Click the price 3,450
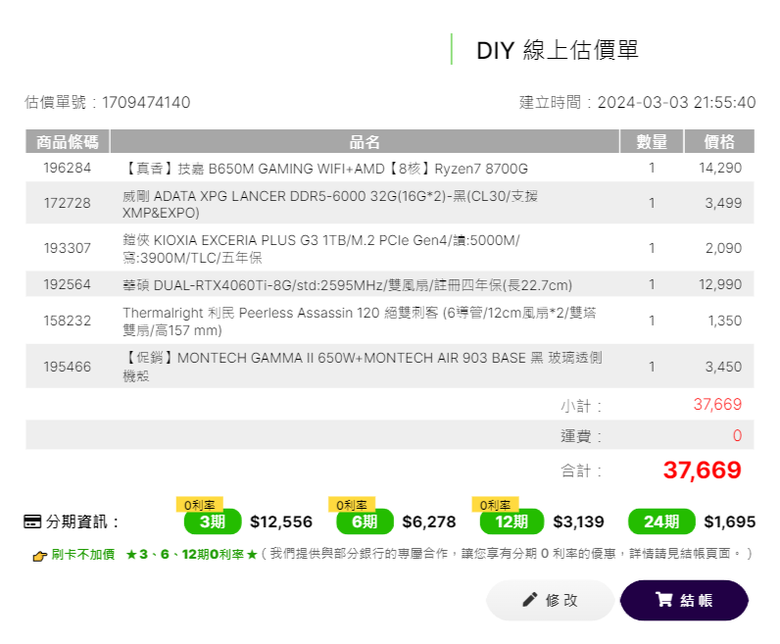The width and height of the screenshot is (780, 644). (723, 367)
